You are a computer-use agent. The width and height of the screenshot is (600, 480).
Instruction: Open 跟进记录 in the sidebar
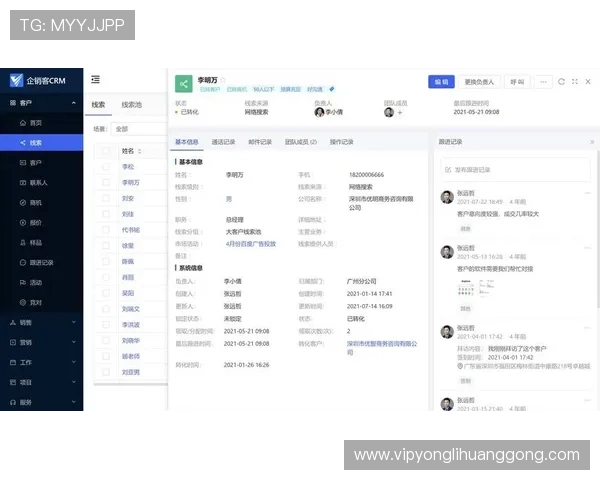click(x=41, y=263)
